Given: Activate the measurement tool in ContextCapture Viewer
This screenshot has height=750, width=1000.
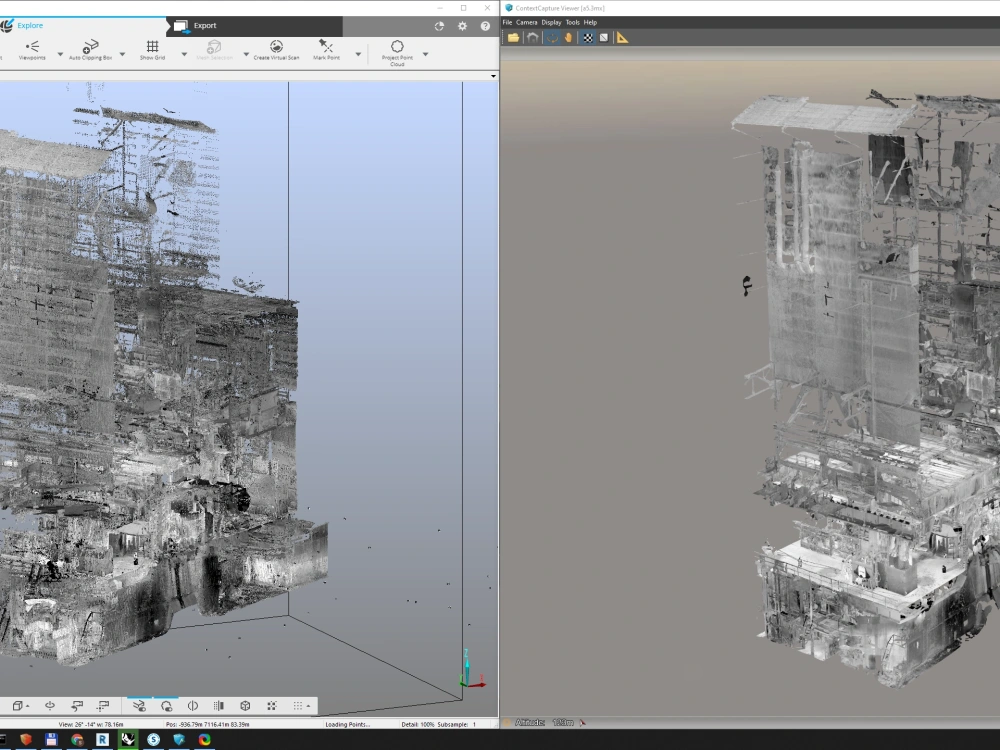Looking at the screenshot, I should (x=622, y=37).
